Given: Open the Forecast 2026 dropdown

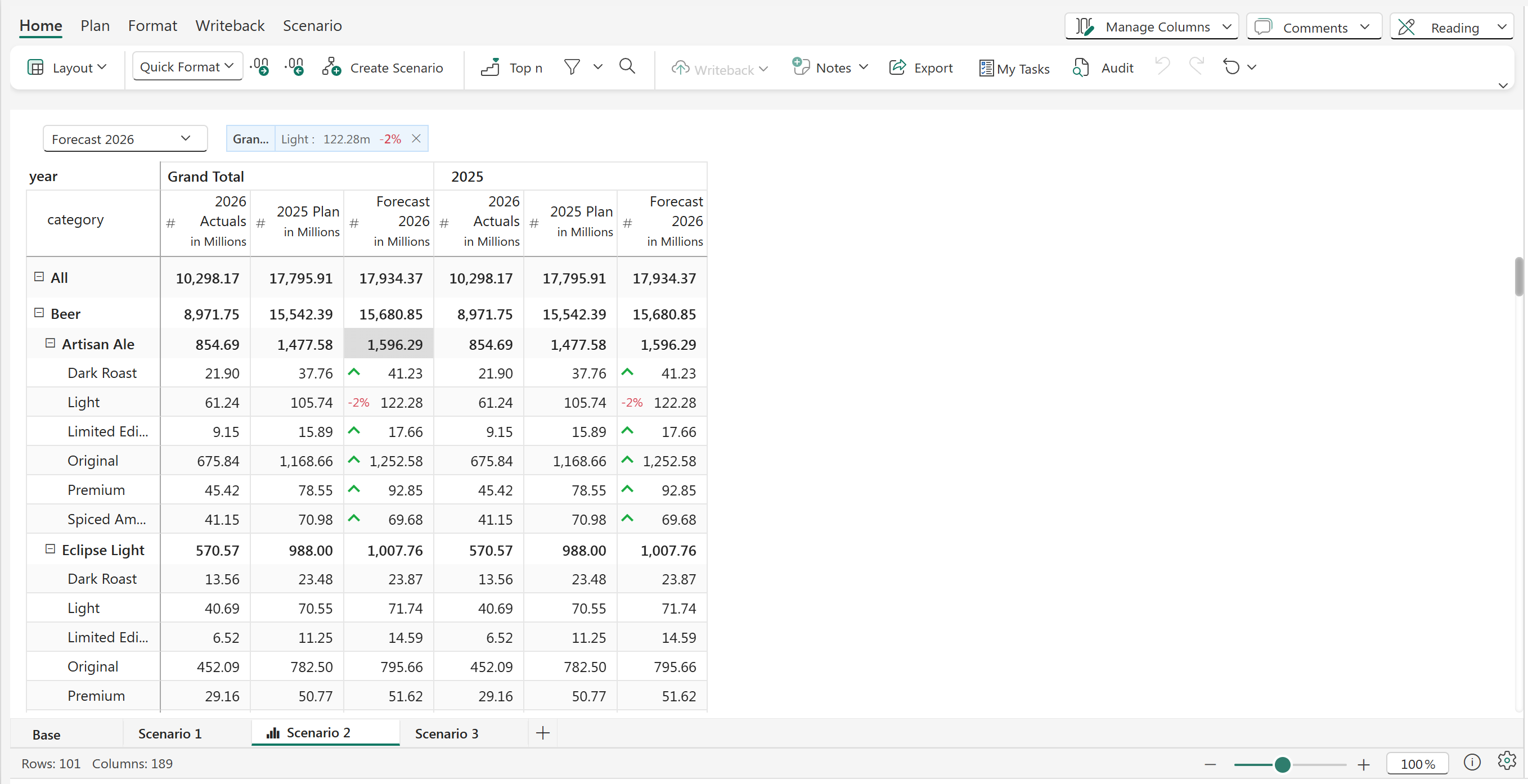Looking at the screenshot, I should point(124,139).
